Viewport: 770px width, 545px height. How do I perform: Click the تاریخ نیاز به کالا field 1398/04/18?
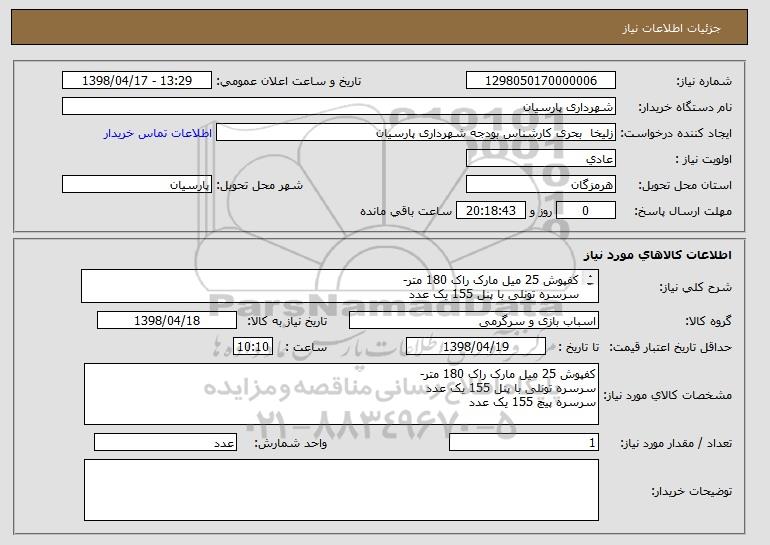(167, 321)
